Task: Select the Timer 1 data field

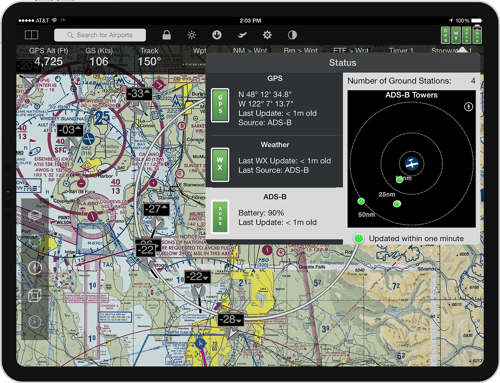Action: tap(401, 51)
